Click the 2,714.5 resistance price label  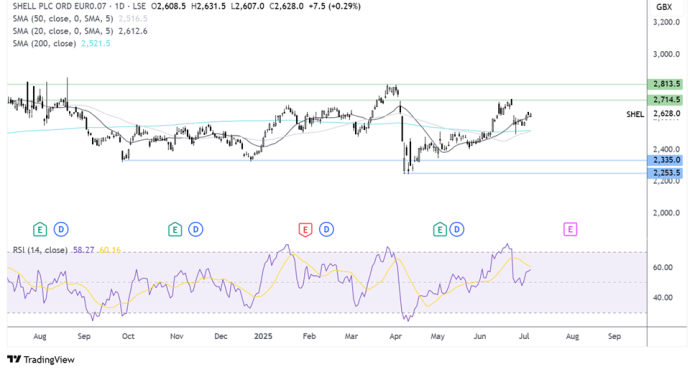coord(665,100)
